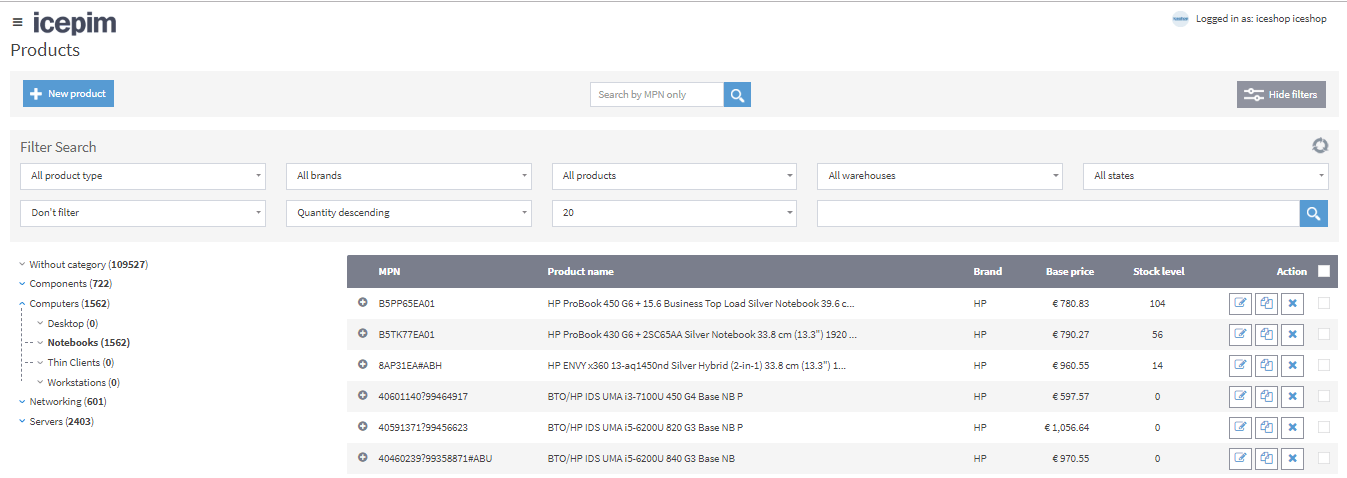Edit product B5PP65EA01 with pencil icon
1347x478 pixels.
pos(1241,304)
